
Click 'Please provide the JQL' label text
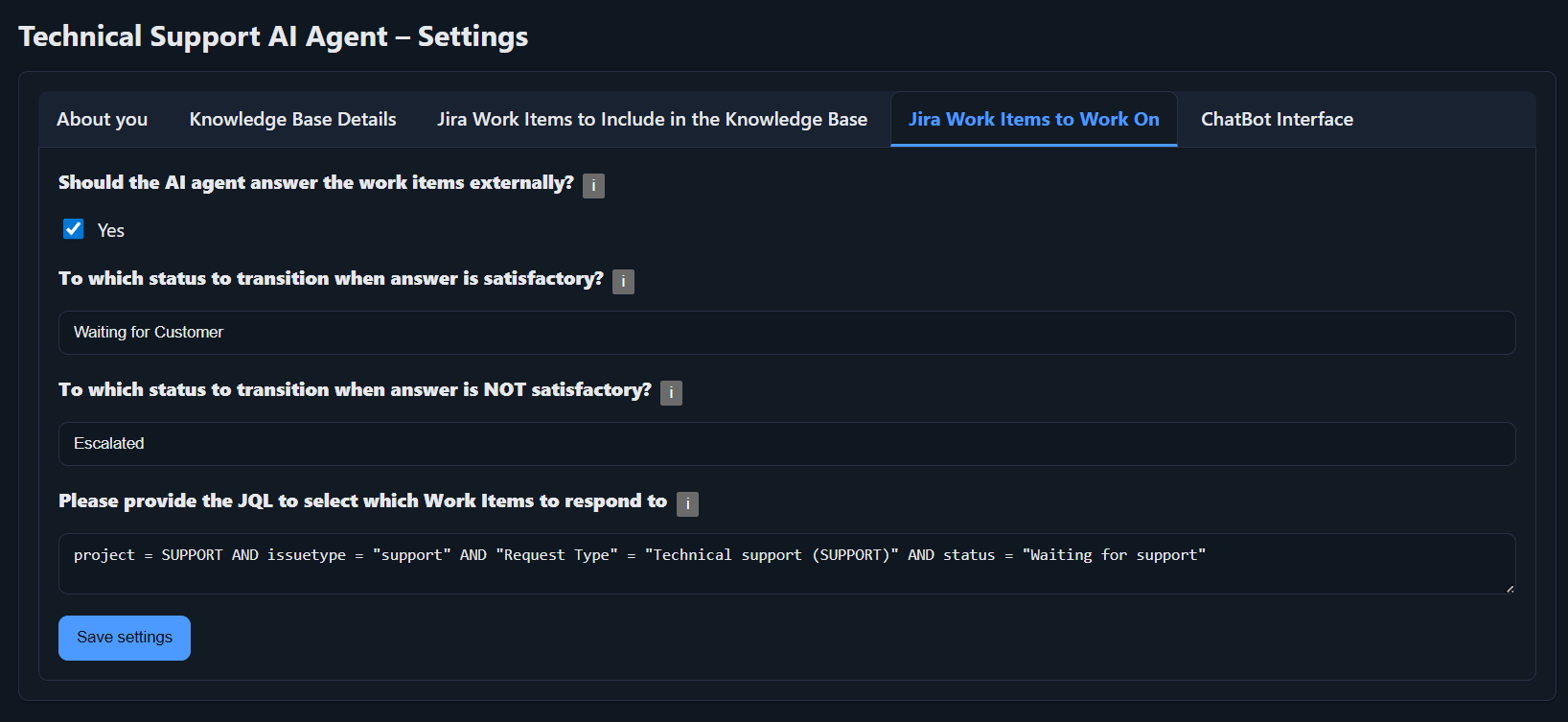(362, 501)
